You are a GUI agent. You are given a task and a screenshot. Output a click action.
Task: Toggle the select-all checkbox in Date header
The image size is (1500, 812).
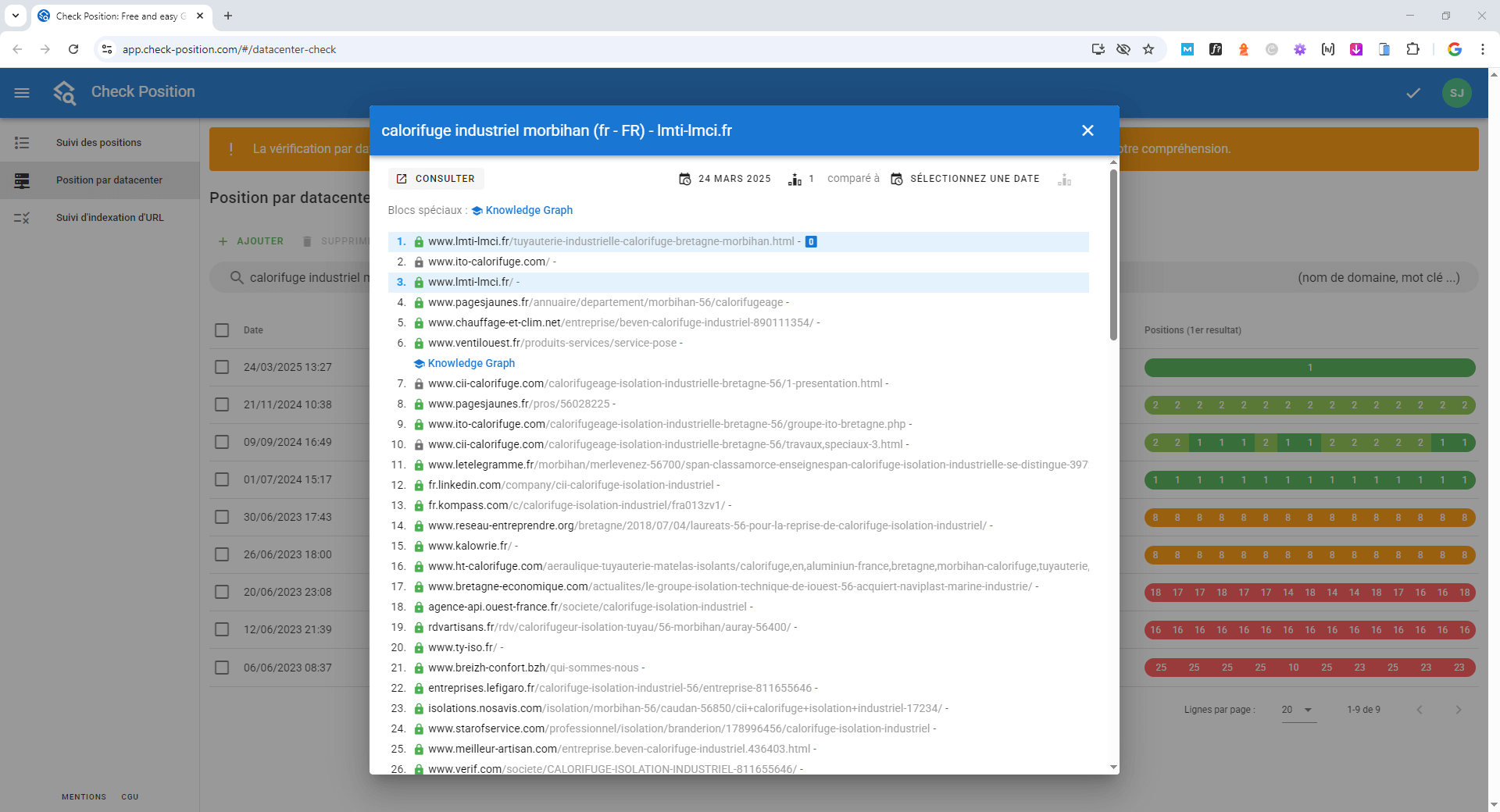(x=222, y=330)
